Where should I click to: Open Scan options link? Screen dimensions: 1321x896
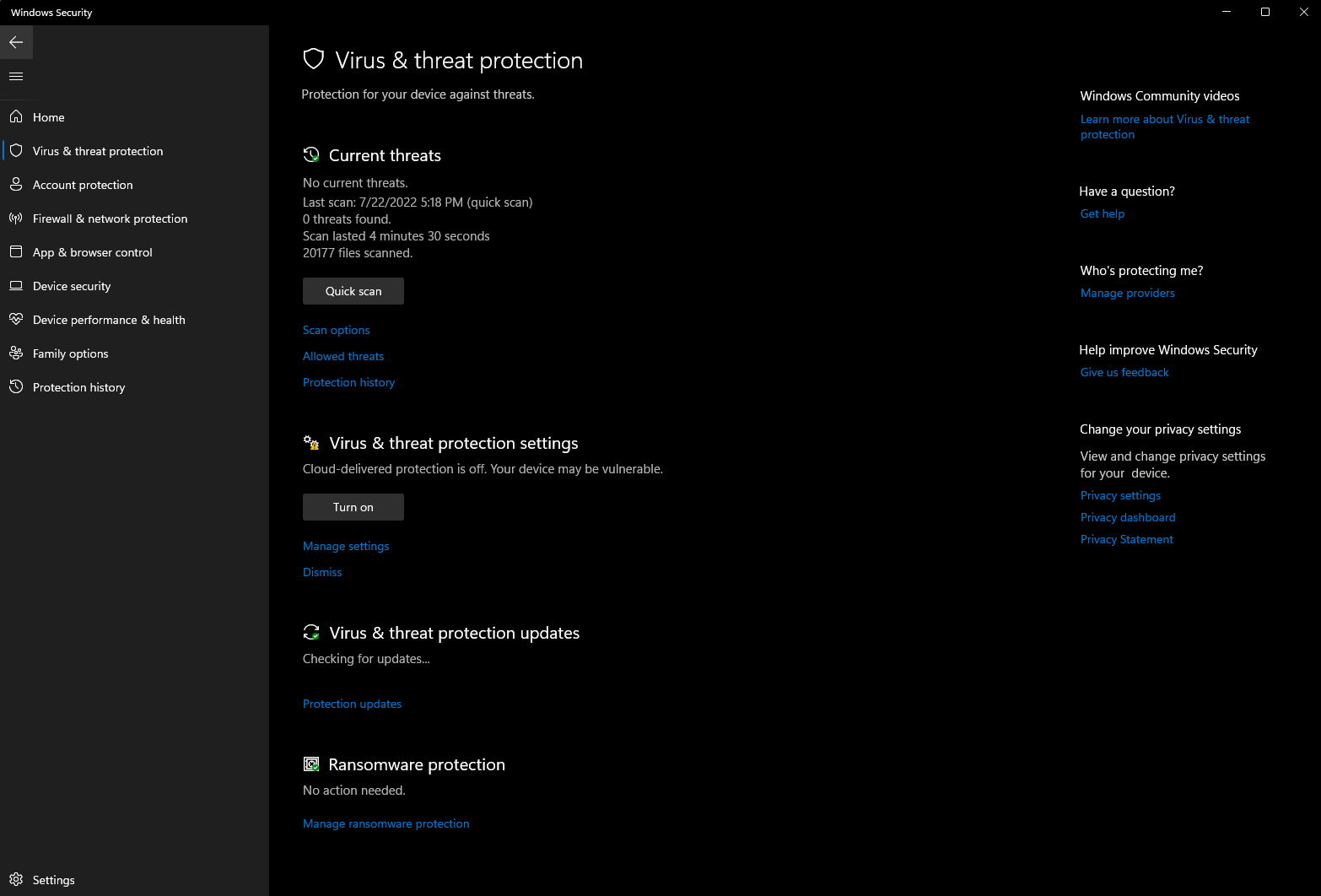pos(336,330)
